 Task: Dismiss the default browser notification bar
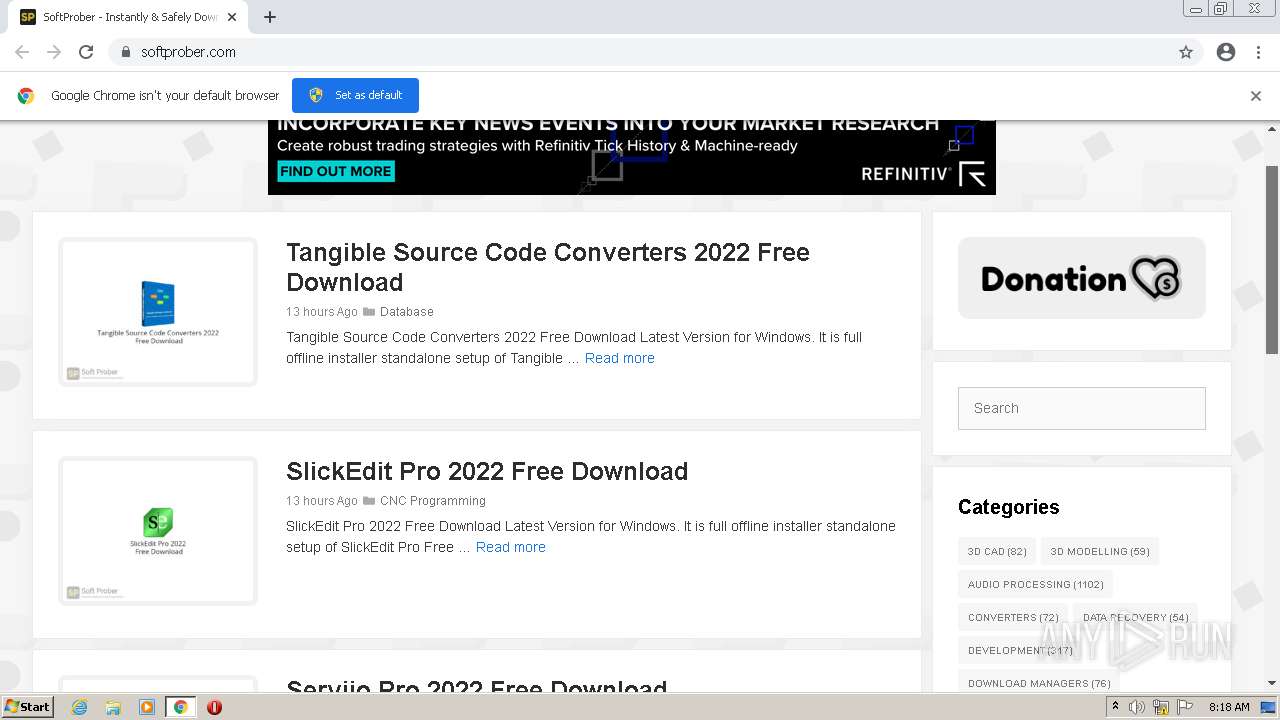tap(1256, 96)
